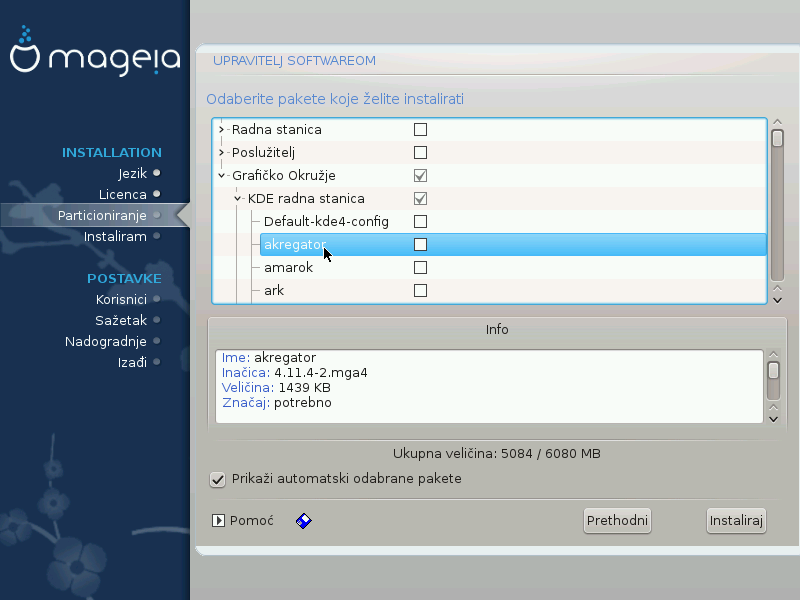Open Pomoć help

(x=252, y=520)
